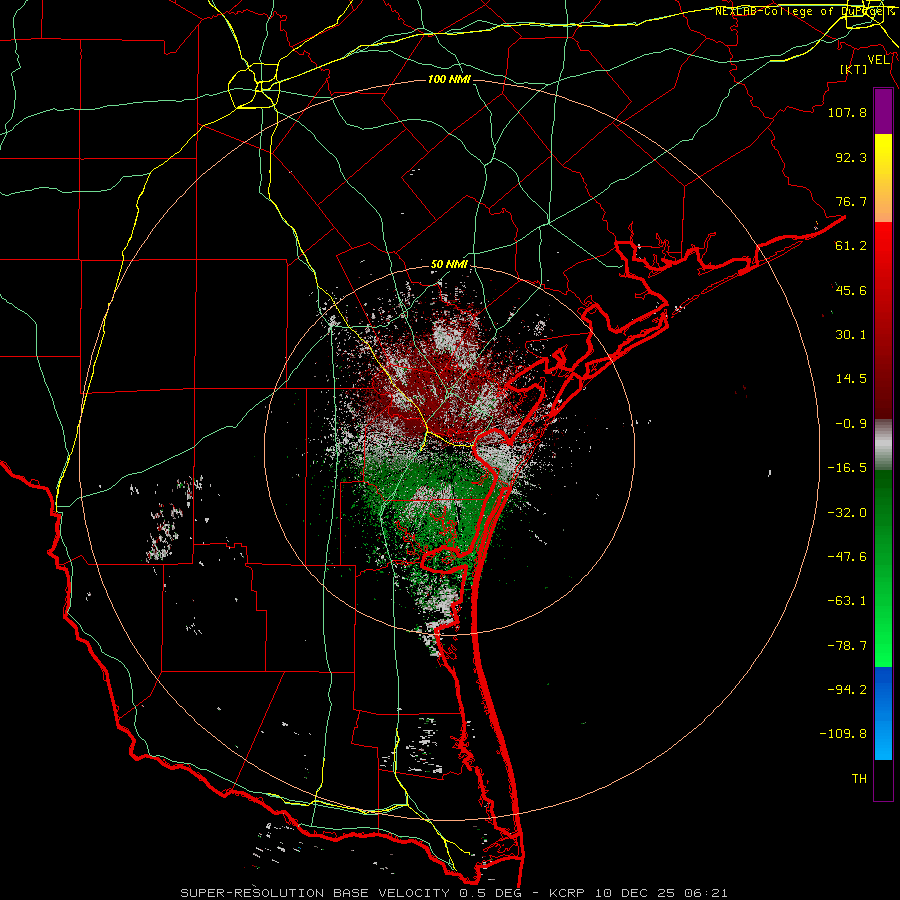Select the 14.5 velocity scale value

tap(851, 379)
